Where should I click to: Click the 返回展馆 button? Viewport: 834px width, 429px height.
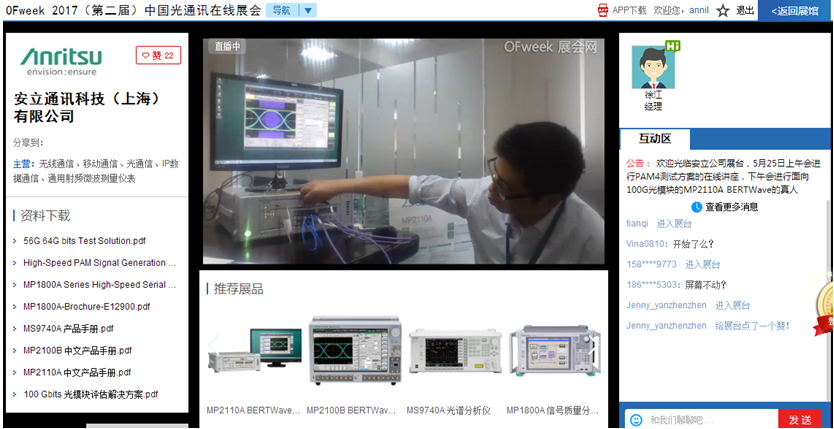[x=795, y=11]
